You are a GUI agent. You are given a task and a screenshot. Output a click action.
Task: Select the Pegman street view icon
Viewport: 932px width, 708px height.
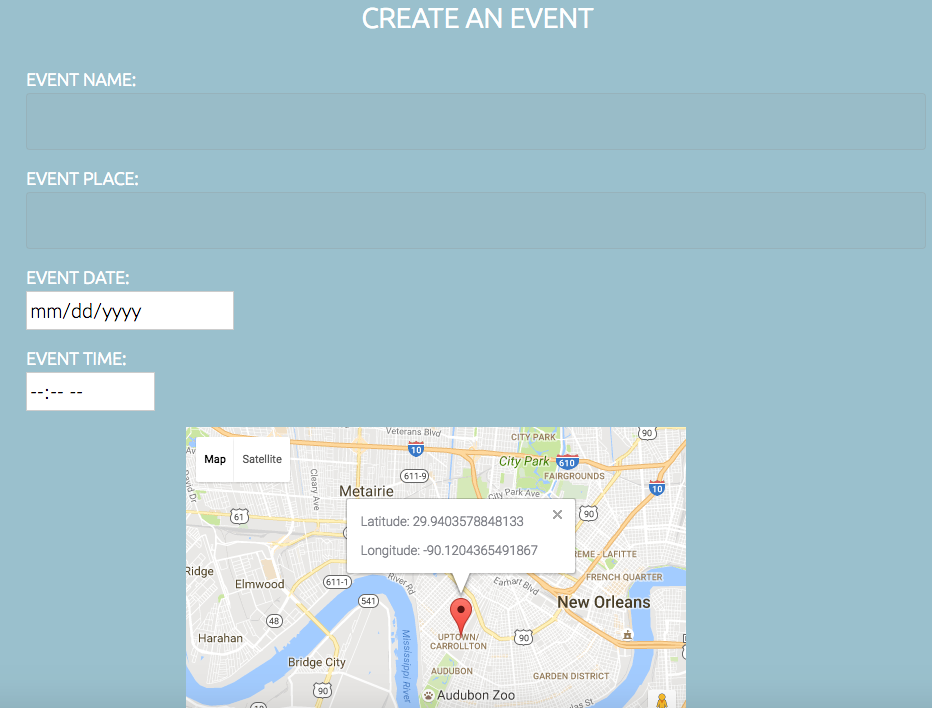[x=661, y=700]
